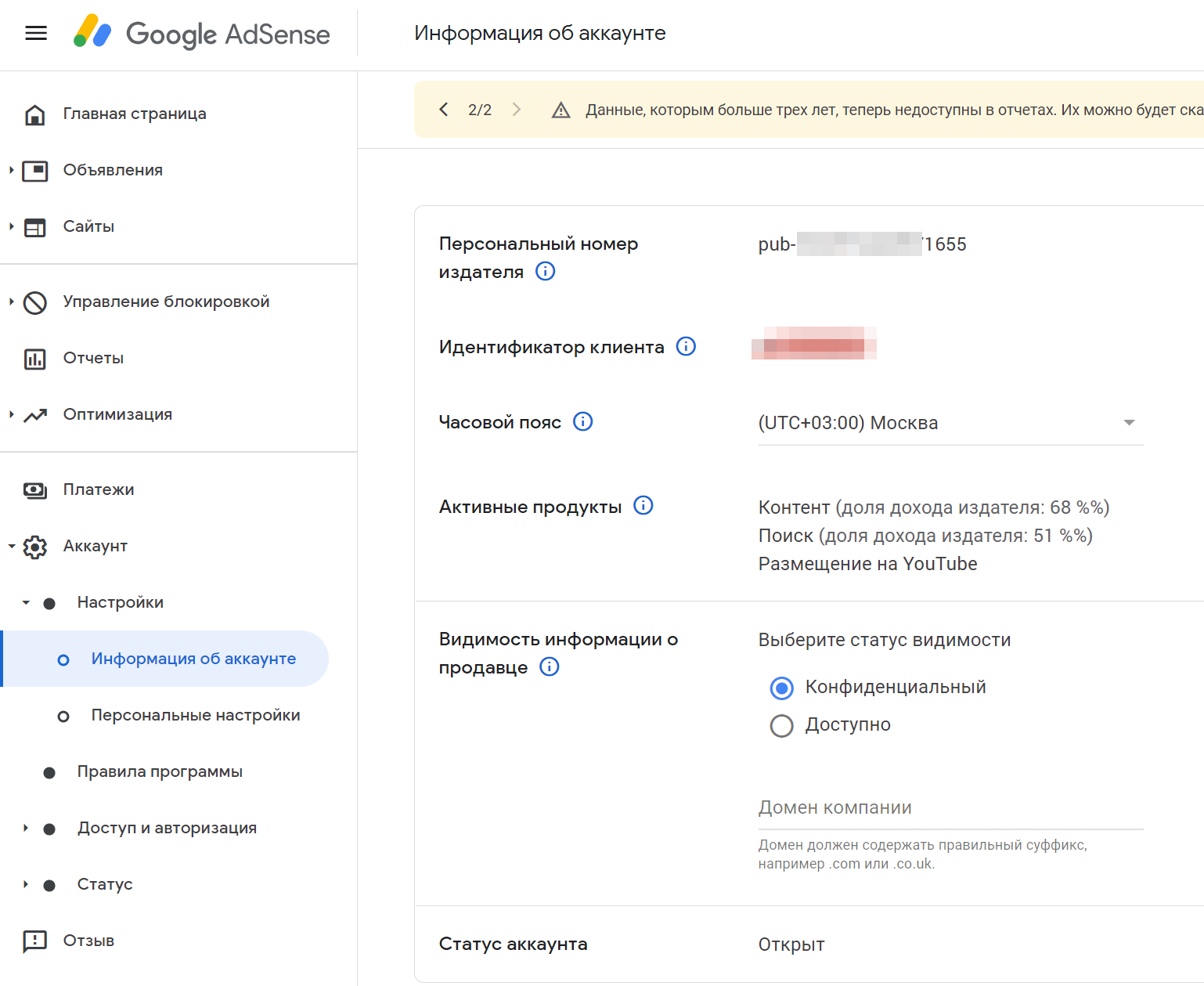Click the Сайты sidebar label
Image resolution: width=1204 pixels, height=986 pixels.
pyautogui.click(x=88, y=226)
